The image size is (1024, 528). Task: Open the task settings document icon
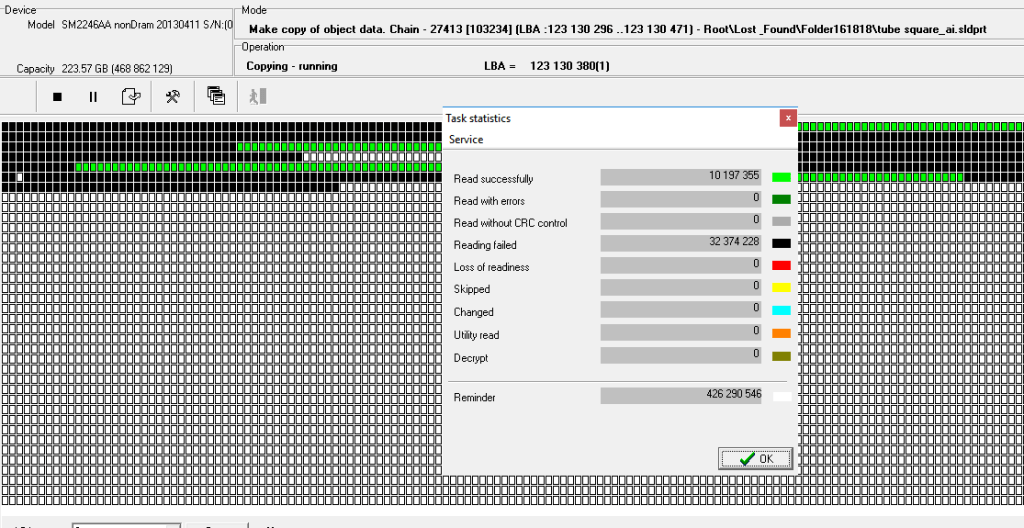click(130, 97)
